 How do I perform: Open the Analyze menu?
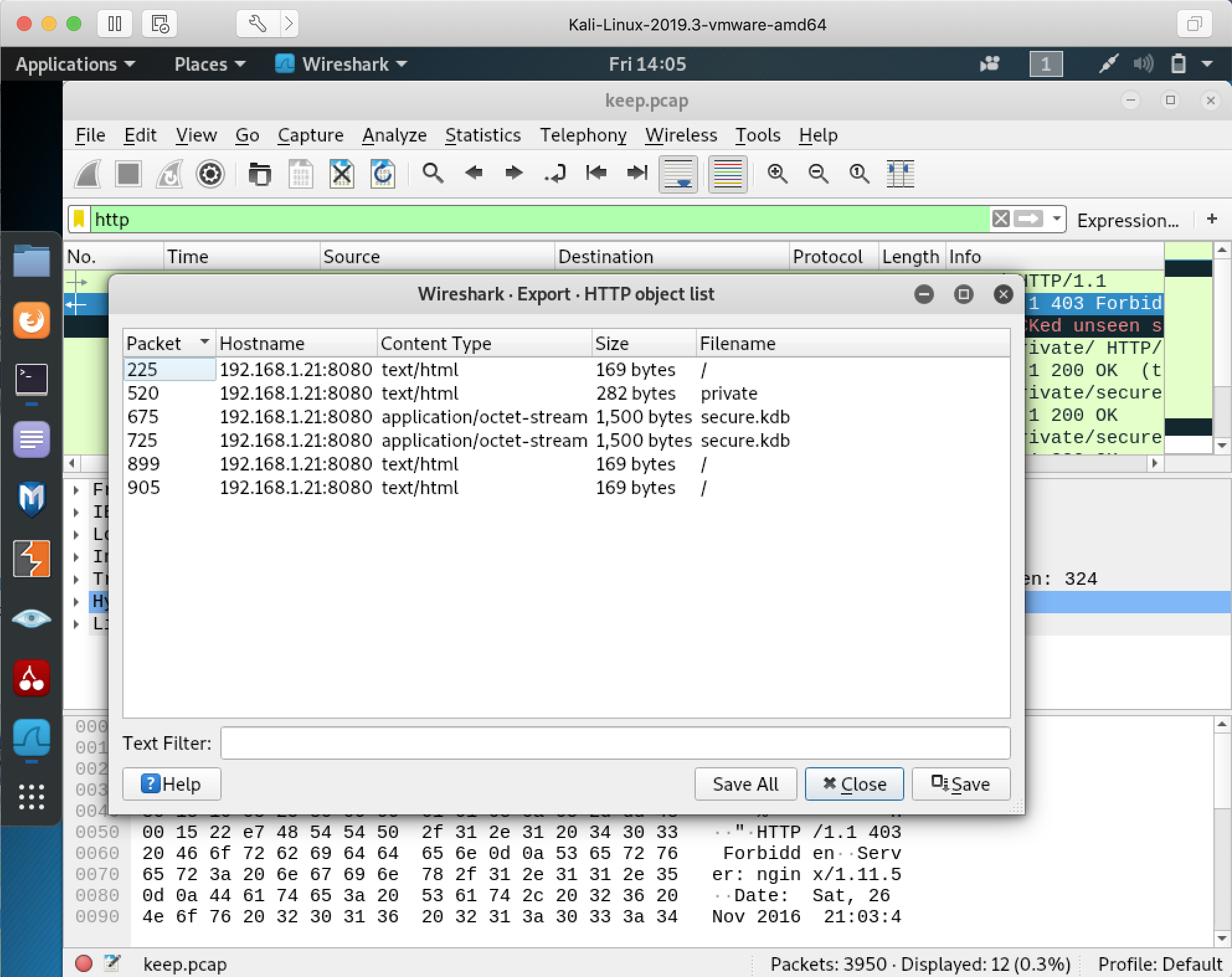394,135
